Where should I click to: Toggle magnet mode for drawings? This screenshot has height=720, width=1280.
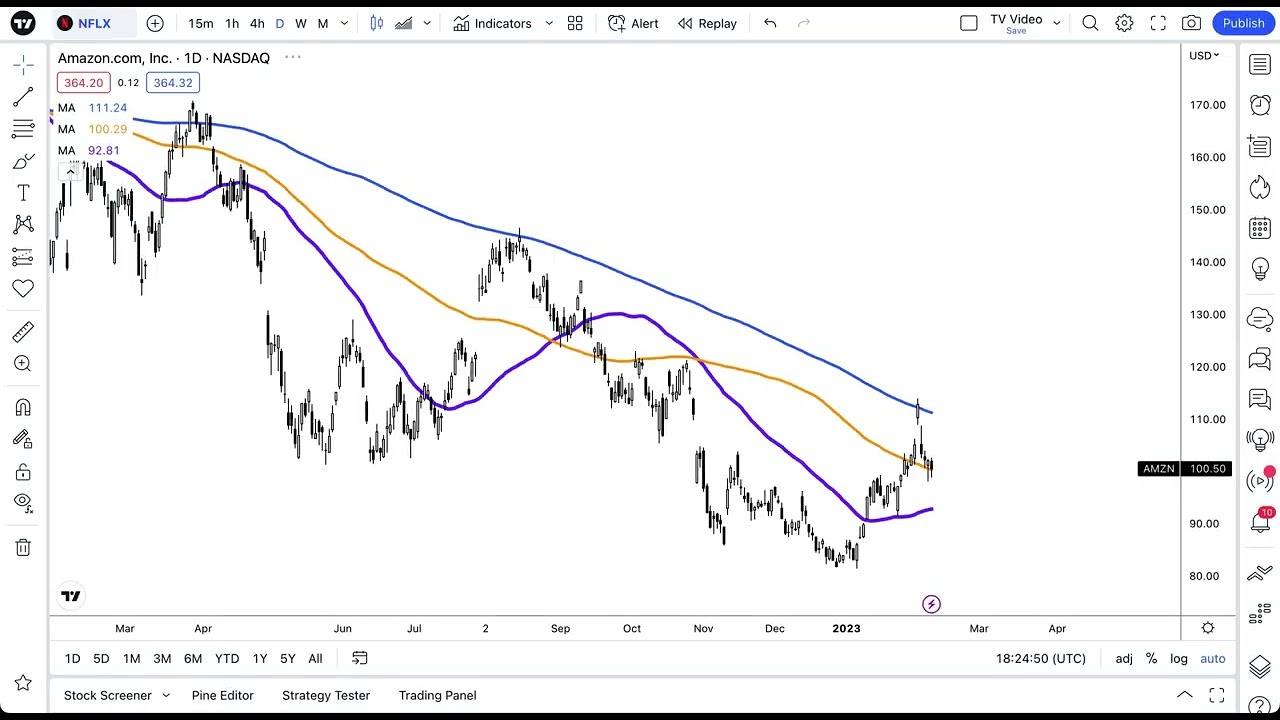pos(23,407)
